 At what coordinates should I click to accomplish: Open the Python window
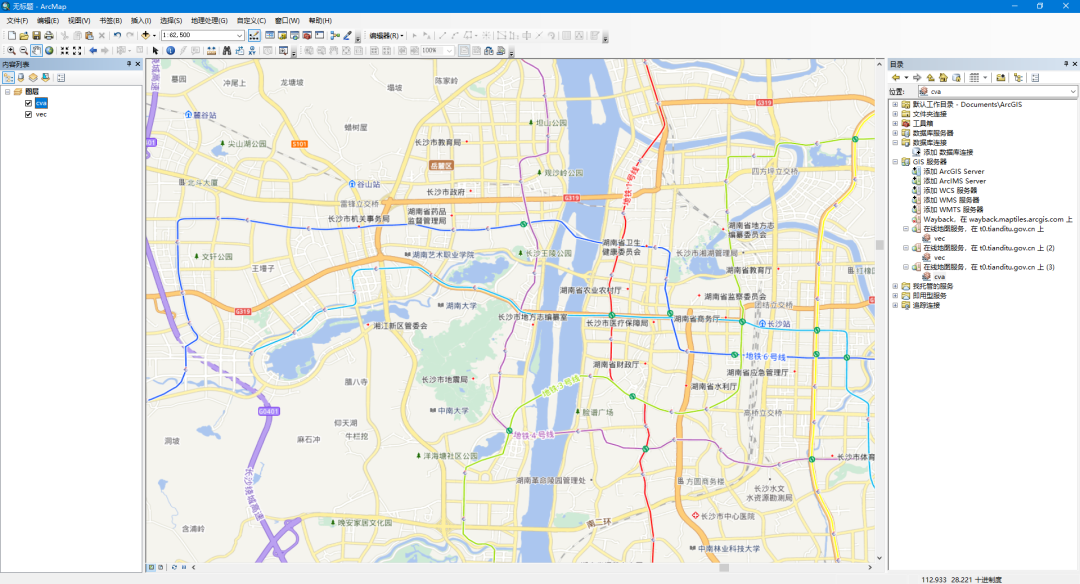point(320,35)
